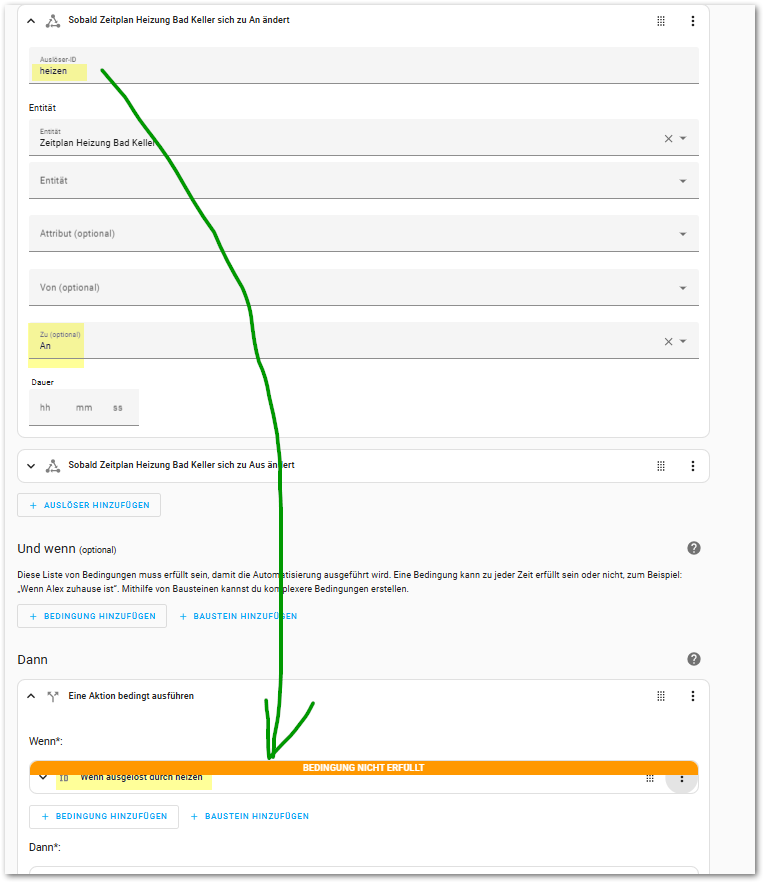The image size is (764, 883).
Task: Clear the Zeitplan Heizung Bad Keller entity
Action: pos(668,139)
